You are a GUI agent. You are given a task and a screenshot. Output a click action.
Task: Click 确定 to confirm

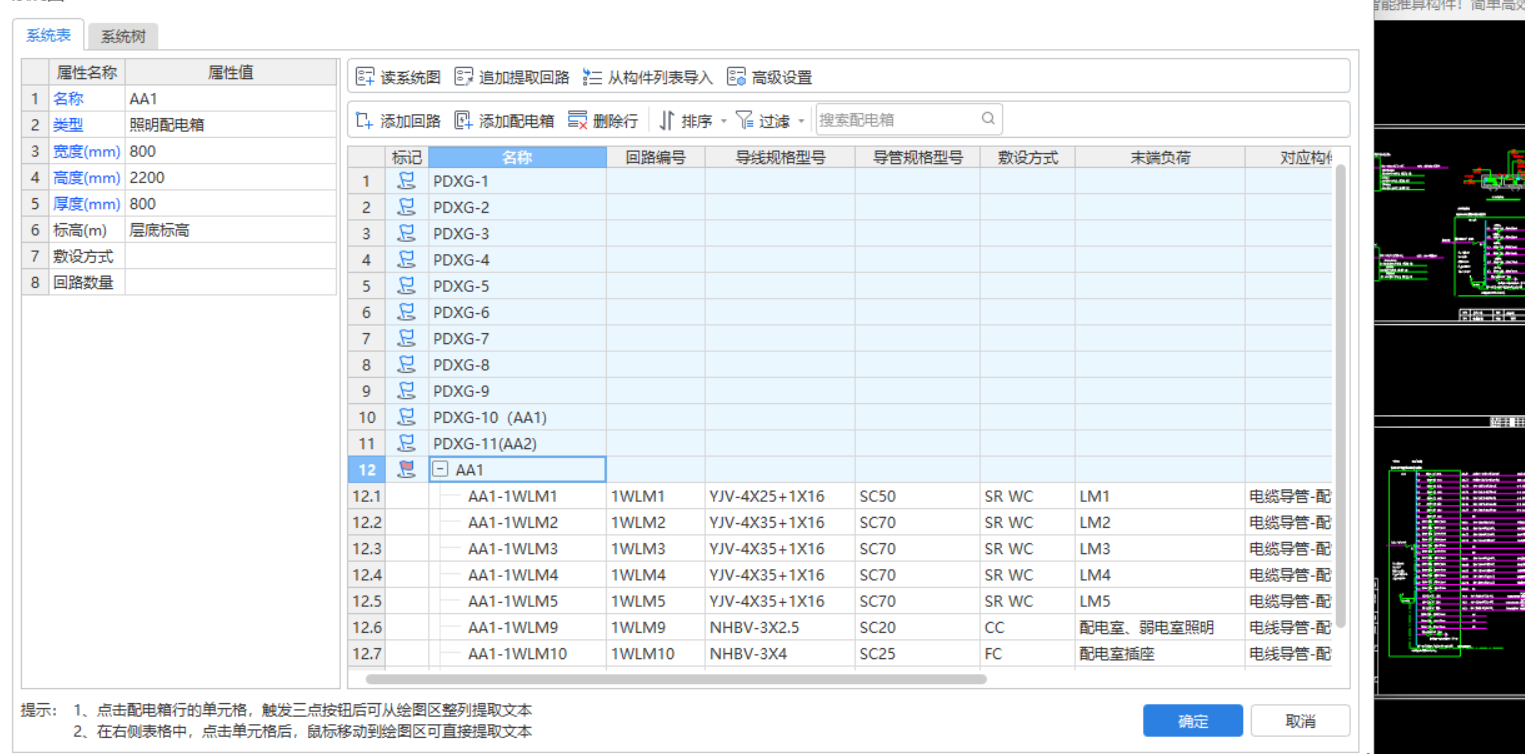coord(1193,721)
